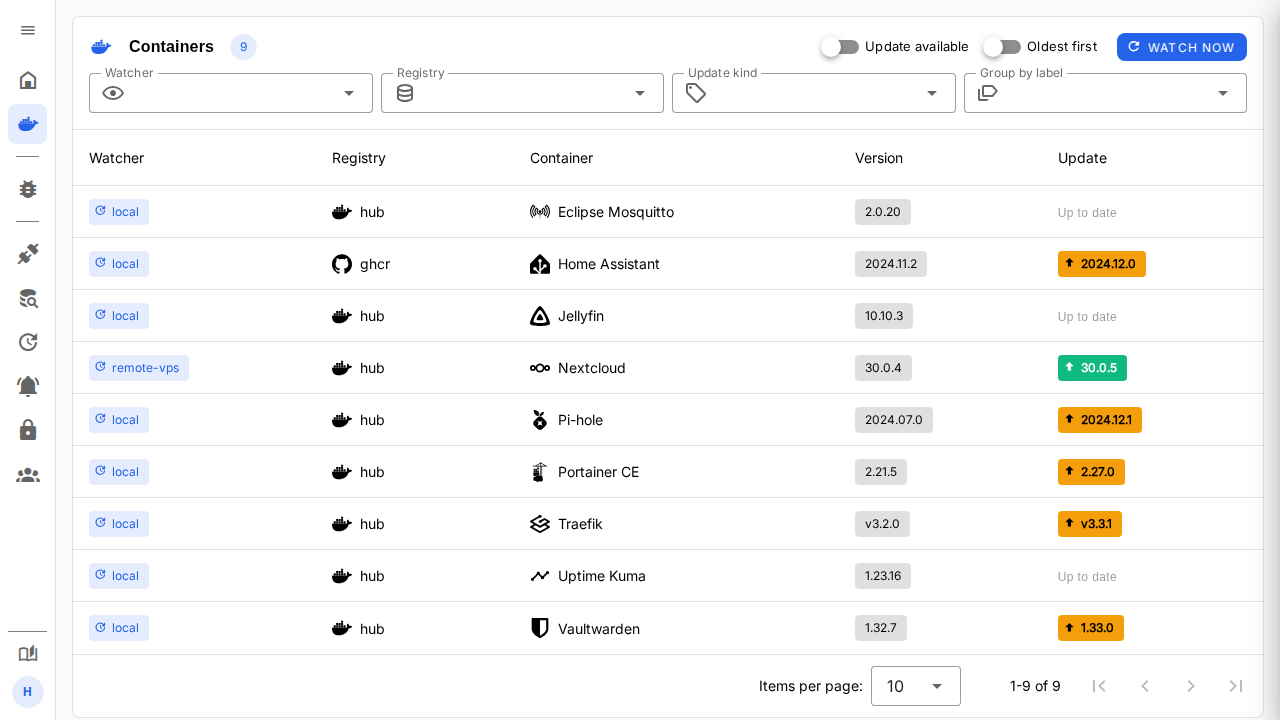Click the 1-9 of 9 pagination text

pos(1035,686)
